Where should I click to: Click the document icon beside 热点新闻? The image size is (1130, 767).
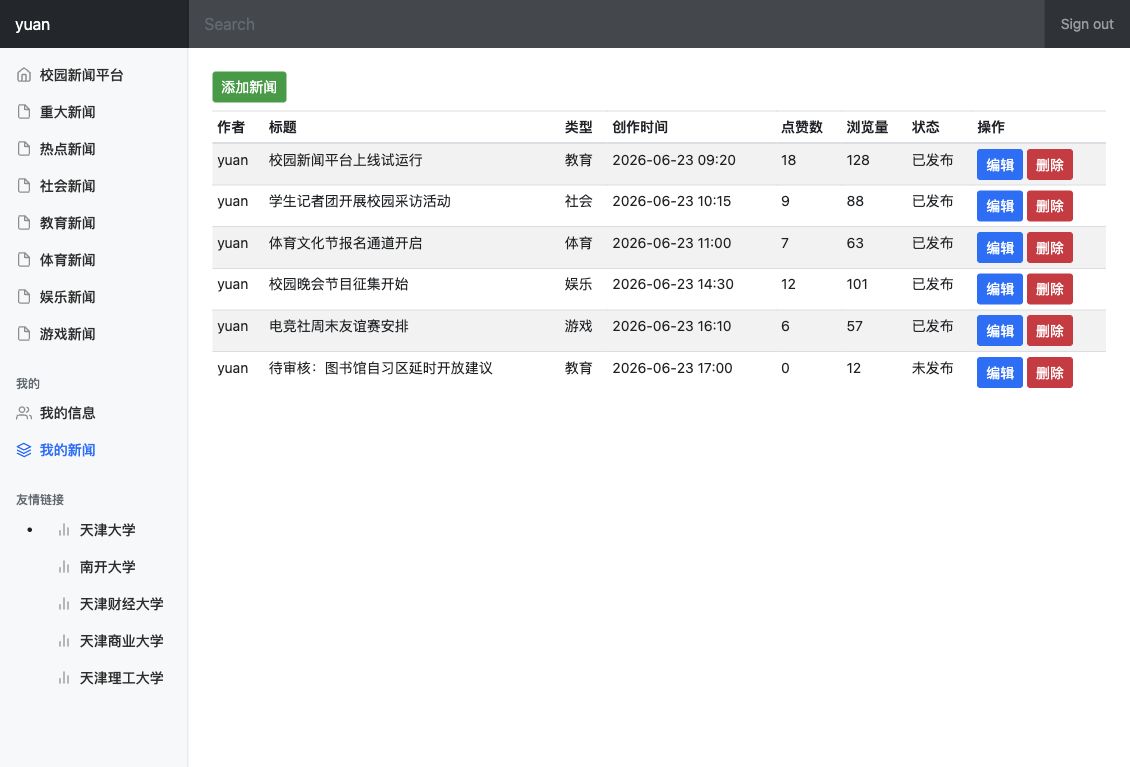tap(24, 148)
